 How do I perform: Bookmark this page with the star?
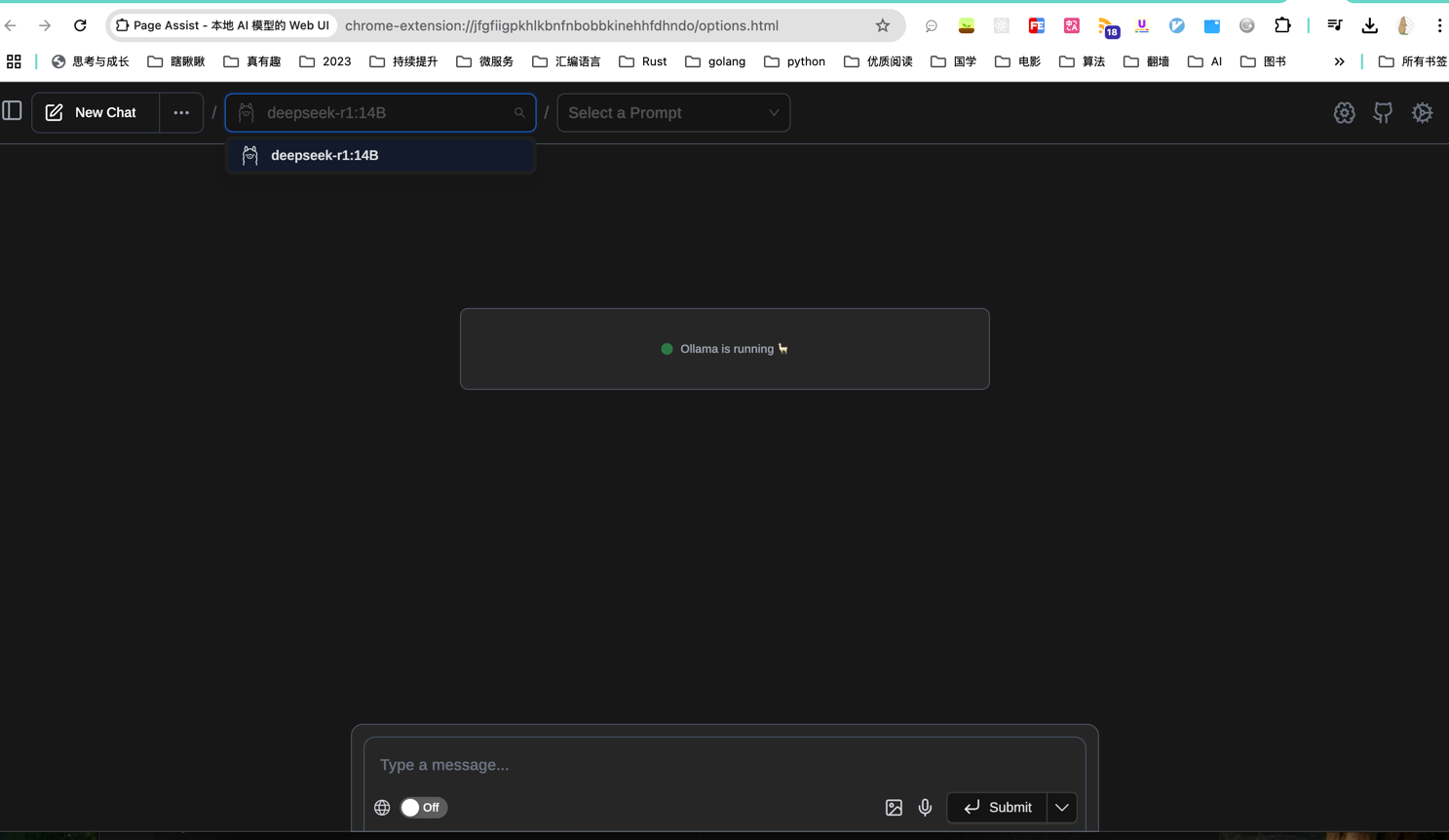(x=883, y=25)
